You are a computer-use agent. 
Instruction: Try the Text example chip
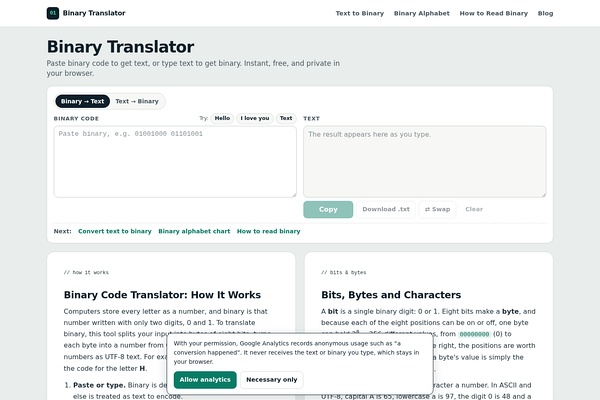286,118
